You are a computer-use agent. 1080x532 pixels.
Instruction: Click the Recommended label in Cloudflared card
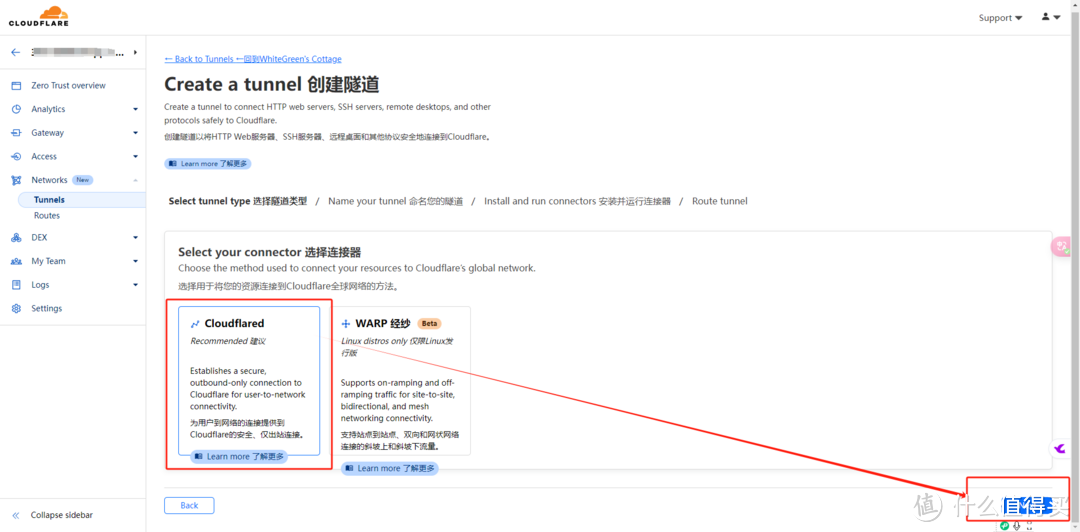(x=228, y=341)
